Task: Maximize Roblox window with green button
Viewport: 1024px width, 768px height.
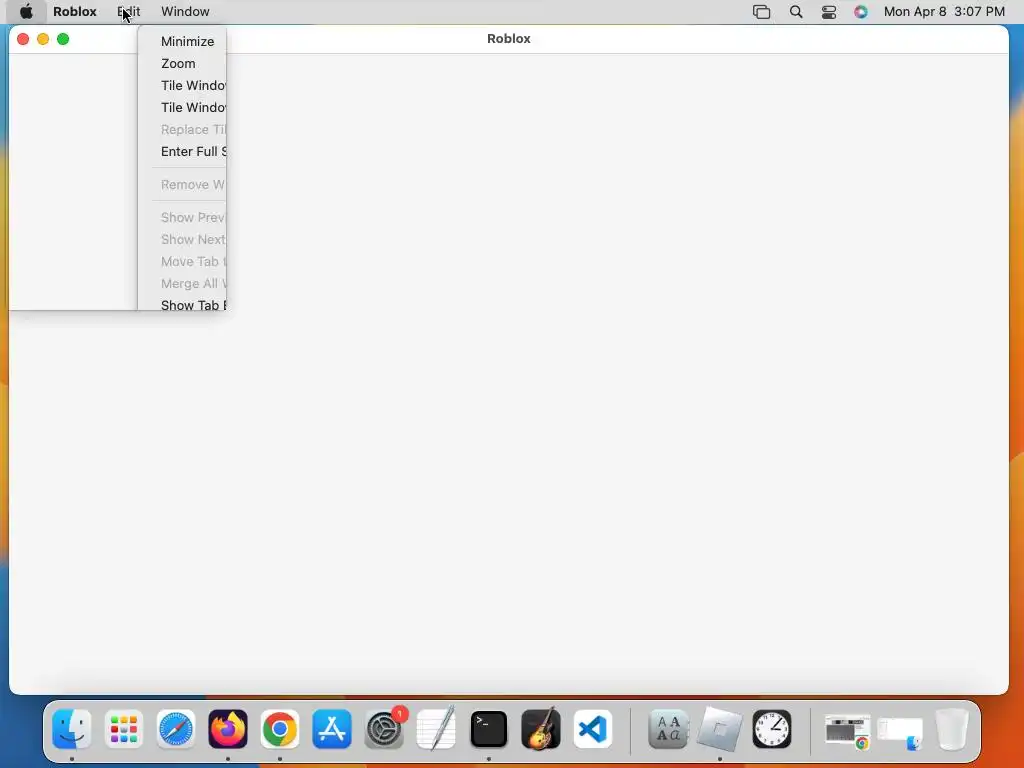Action: coord(63,39)
